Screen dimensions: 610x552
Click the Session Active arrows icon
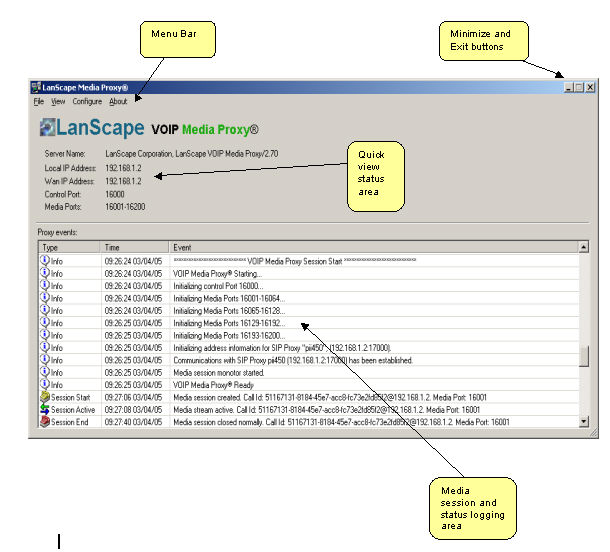pyautogui.click(x=45, y=409)
